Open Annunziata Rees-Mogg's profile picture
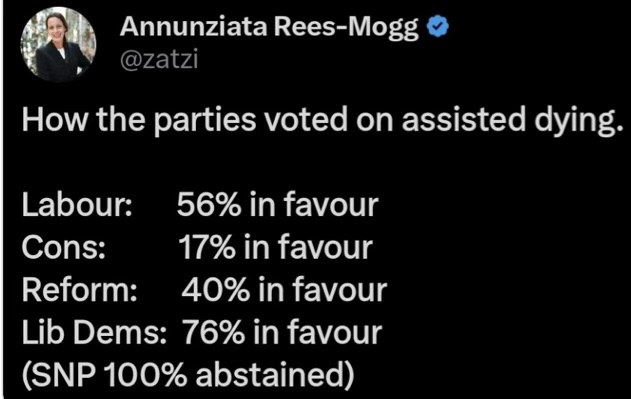 tap(58, 44)
